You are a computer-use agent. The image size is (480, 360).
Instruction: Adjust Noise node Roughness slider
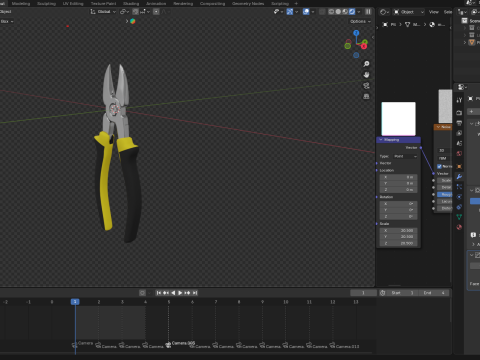click(445, 194)
